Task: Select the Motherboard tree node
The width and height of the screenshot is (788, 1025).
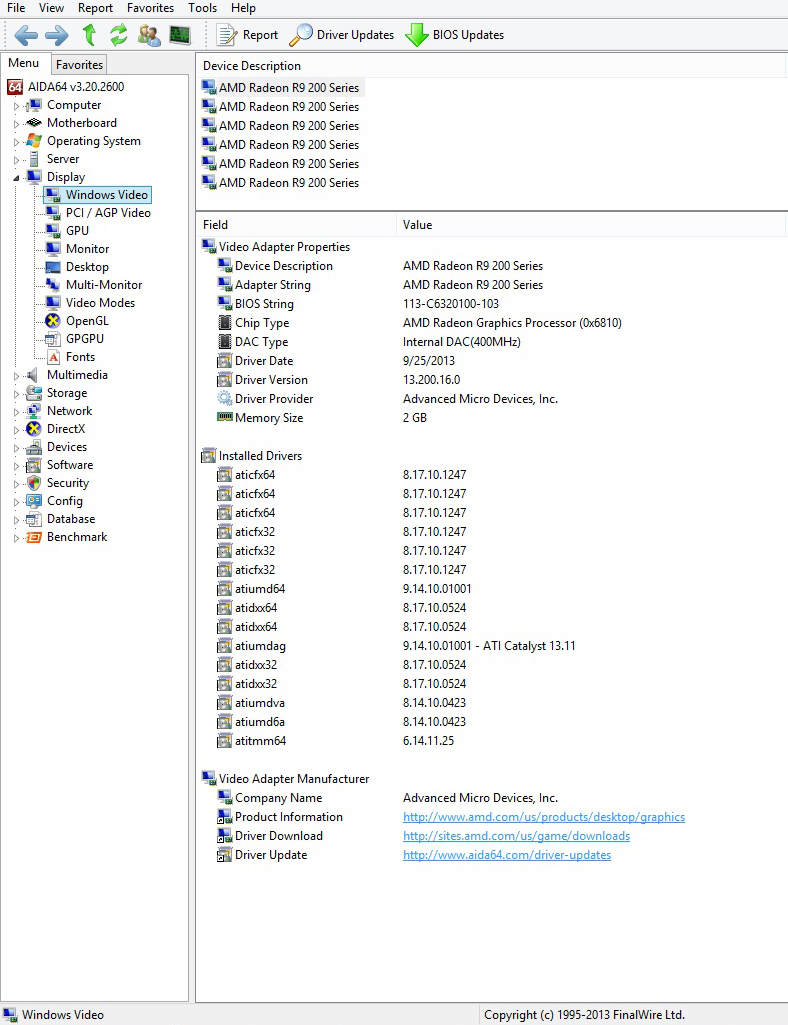Action: click(x=82, y=123)
